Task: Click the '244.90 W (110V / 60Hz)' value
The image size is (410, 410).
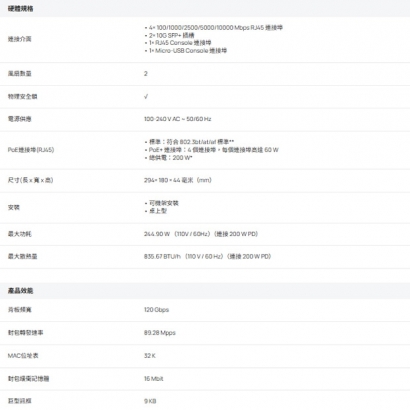Action: pyautogui.click(x=201, y=234)
